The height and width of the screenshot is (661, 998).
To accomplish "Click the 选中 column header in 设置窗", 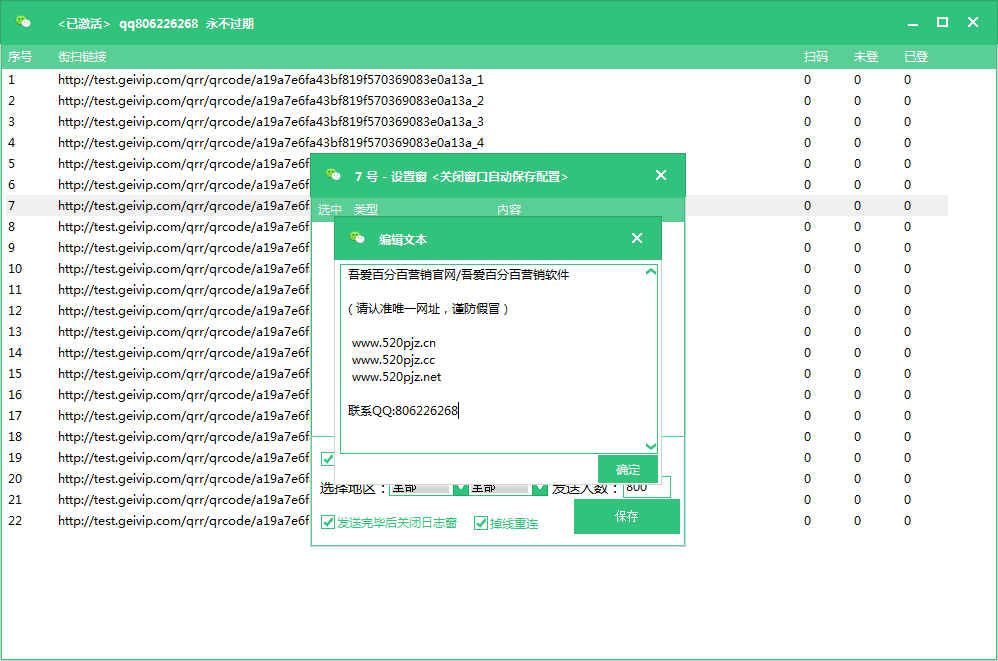I will click(330, 209).
